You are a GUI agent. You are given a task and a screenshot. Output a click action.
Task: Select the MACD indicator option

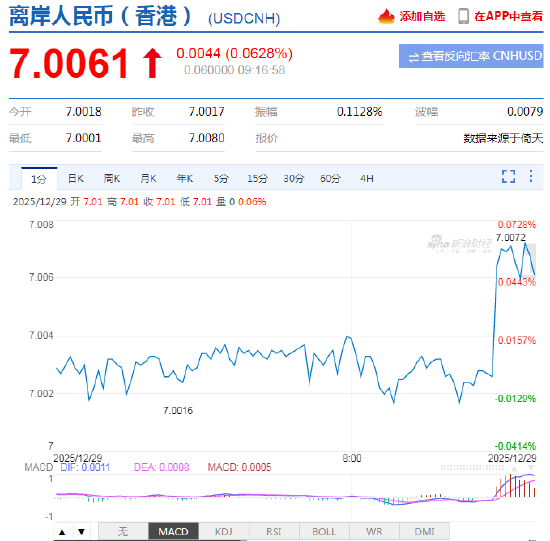pos(174,532)
